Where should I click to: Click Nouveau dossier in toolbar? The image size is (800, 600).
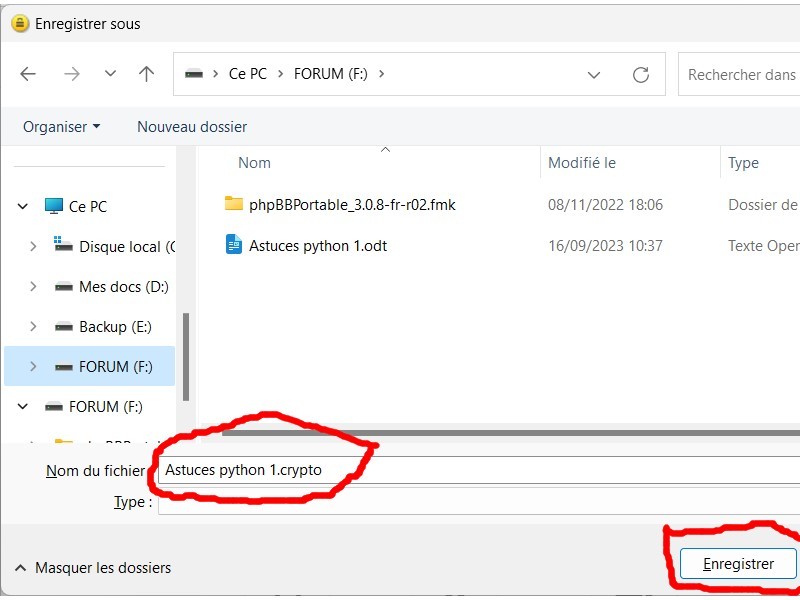pos(192,127)
